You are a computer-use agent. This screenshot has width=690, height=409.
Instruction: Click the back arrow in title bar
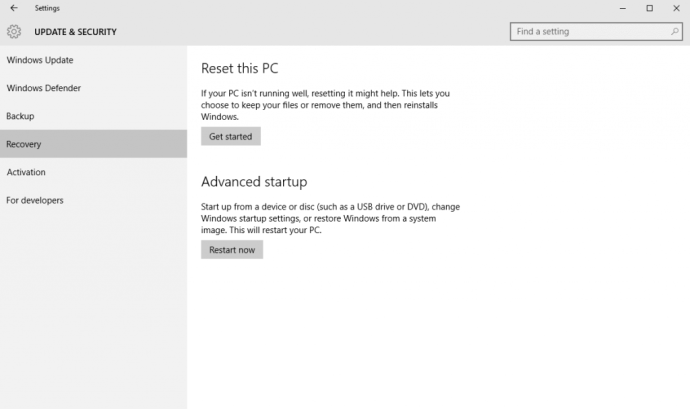(13, 8)
